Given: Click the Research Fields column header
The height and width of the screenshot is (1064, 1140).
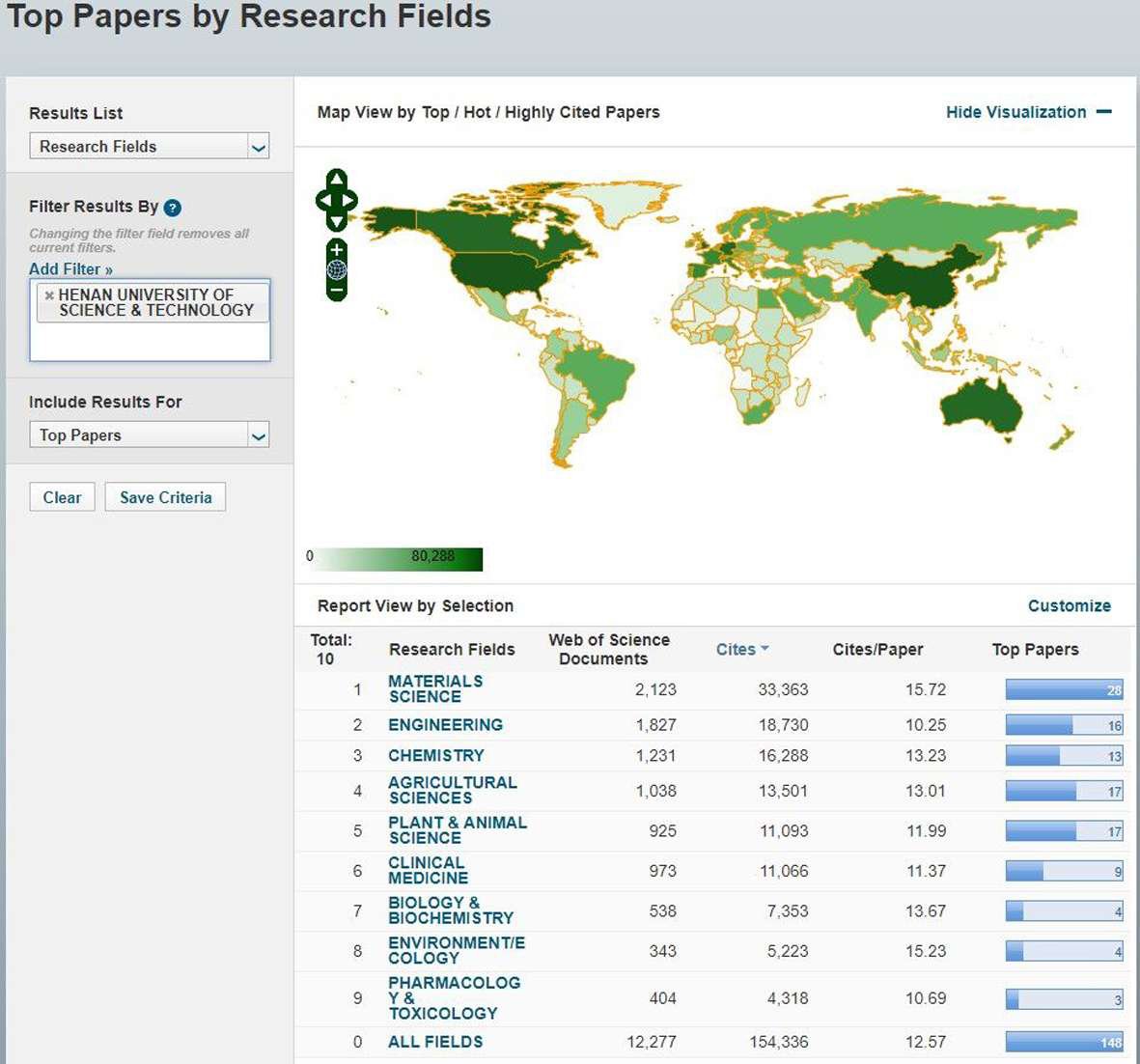Looking at the screenshot, I should [x=452, y=650].
